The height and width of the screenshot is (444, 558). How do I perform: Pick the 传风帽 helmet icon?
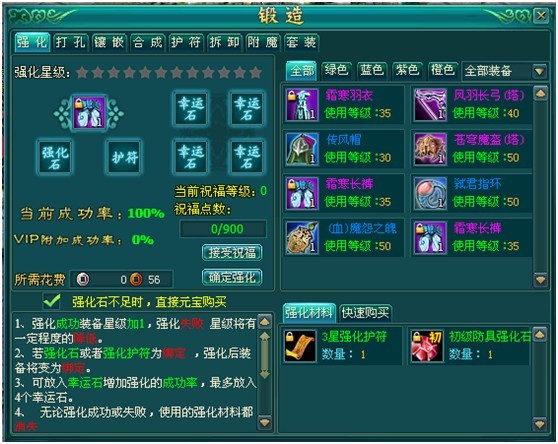(302, 149)
